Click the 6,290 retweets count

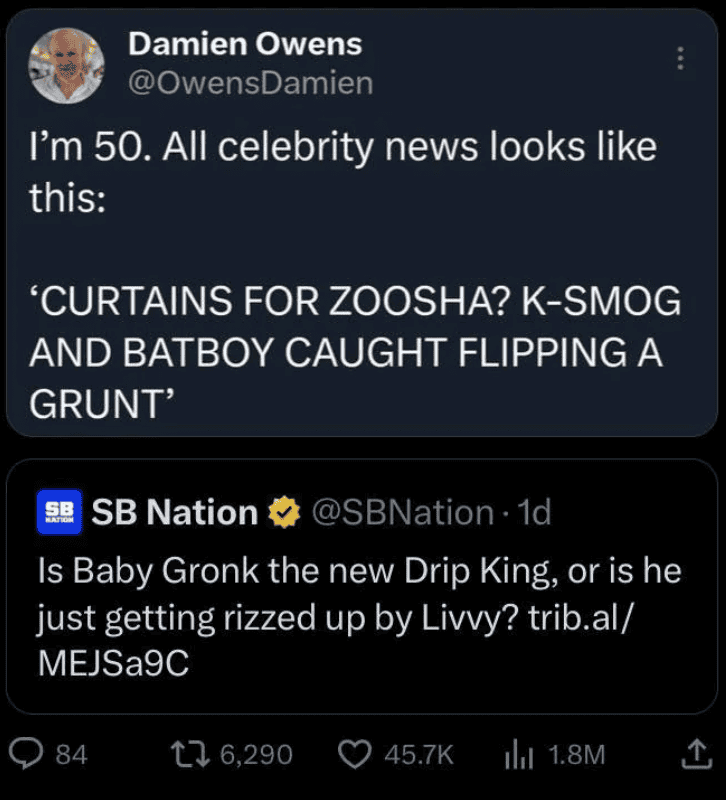pos(254,754)
